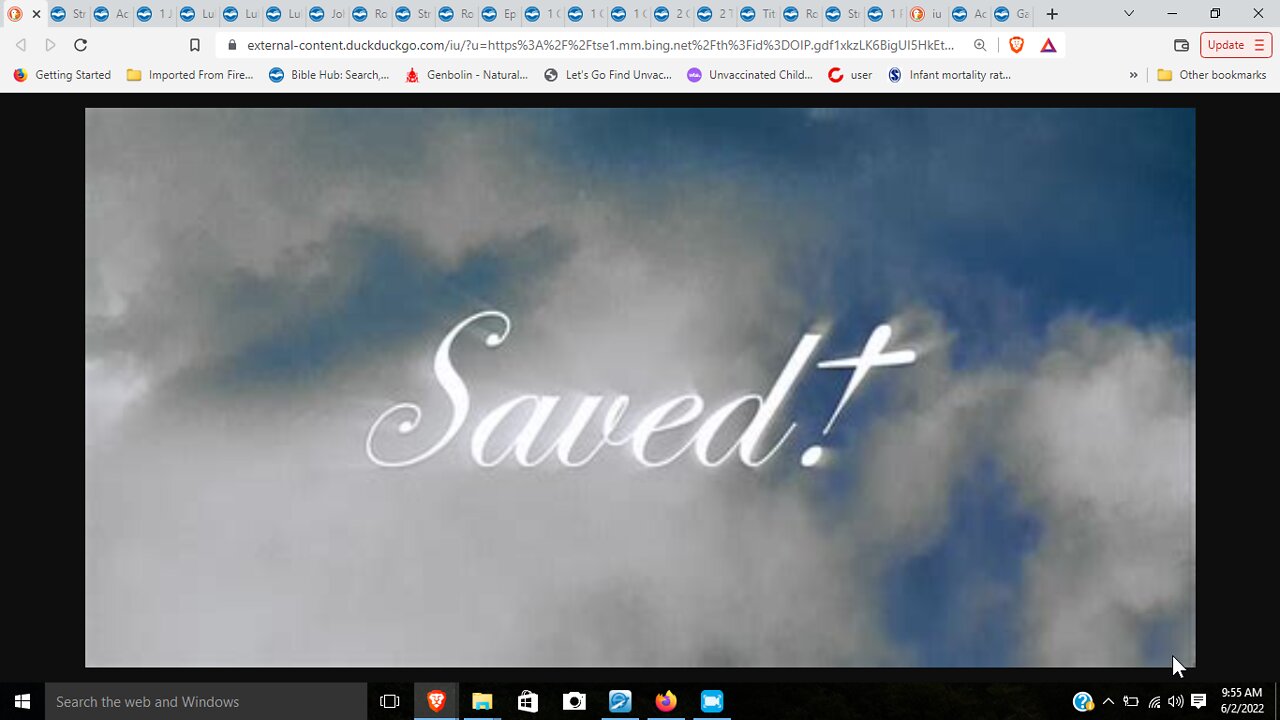Image resolution: width=1280 pixels, height=720 pixels.
Task: Open the volume speaker tray icon
Action: point(1176,701)
